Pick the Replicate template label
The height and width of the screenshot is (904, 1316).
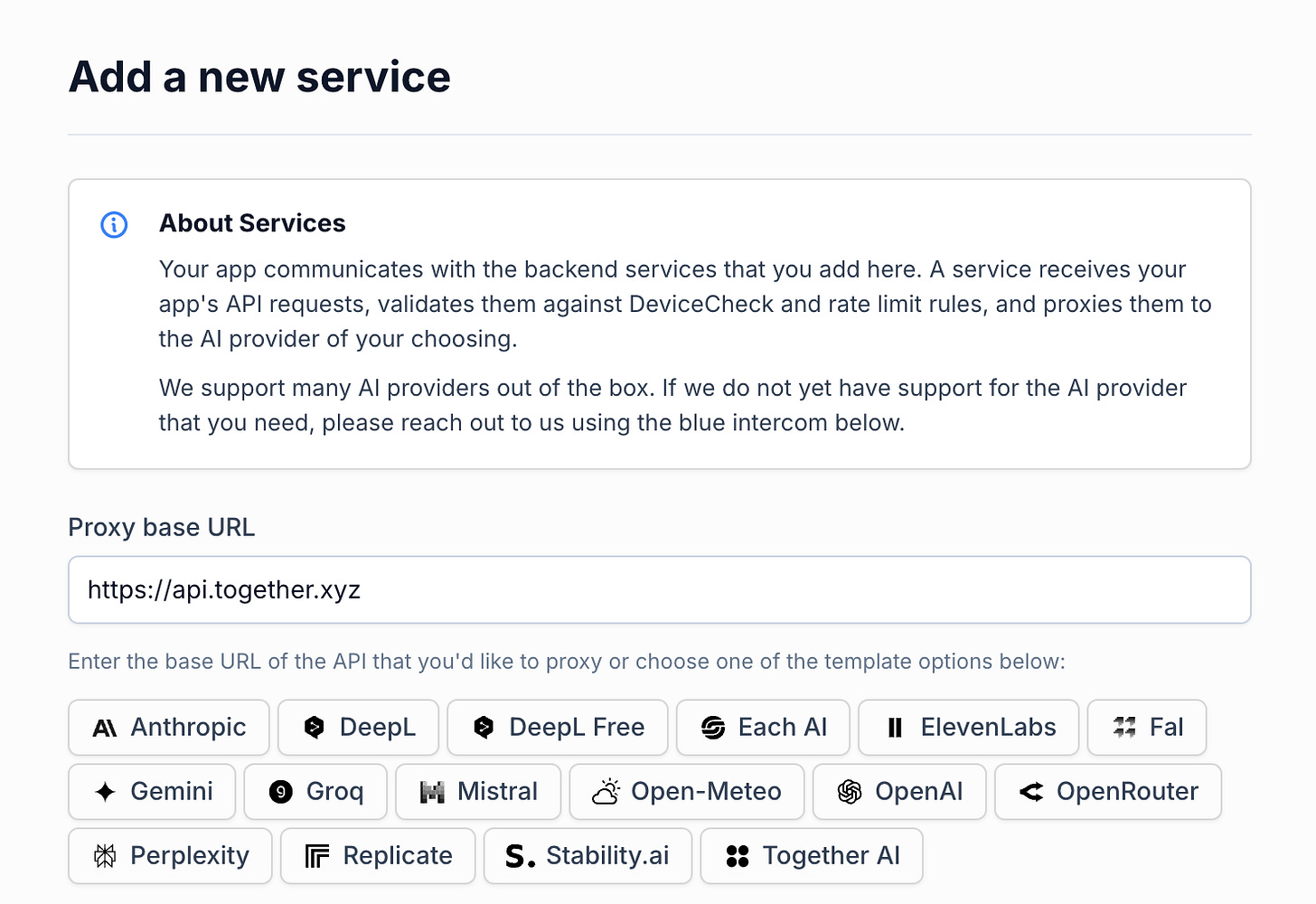pyautogui.click(x=398, y=855)
